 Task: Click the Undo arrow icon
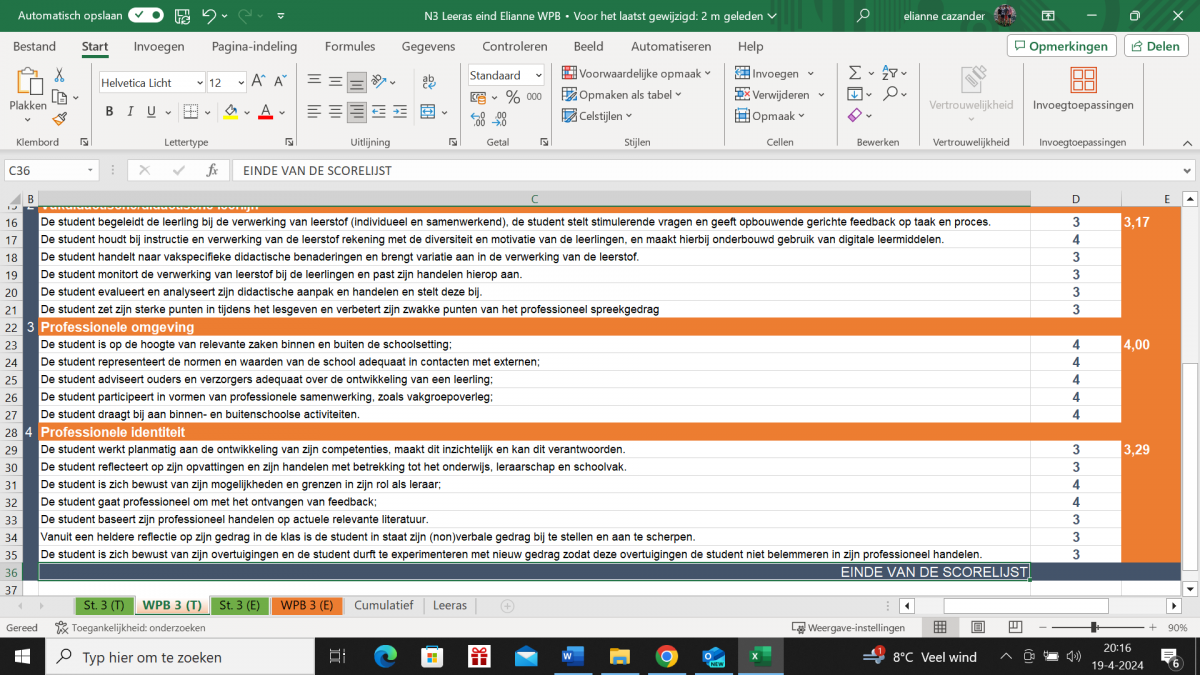tap(209, 16)
